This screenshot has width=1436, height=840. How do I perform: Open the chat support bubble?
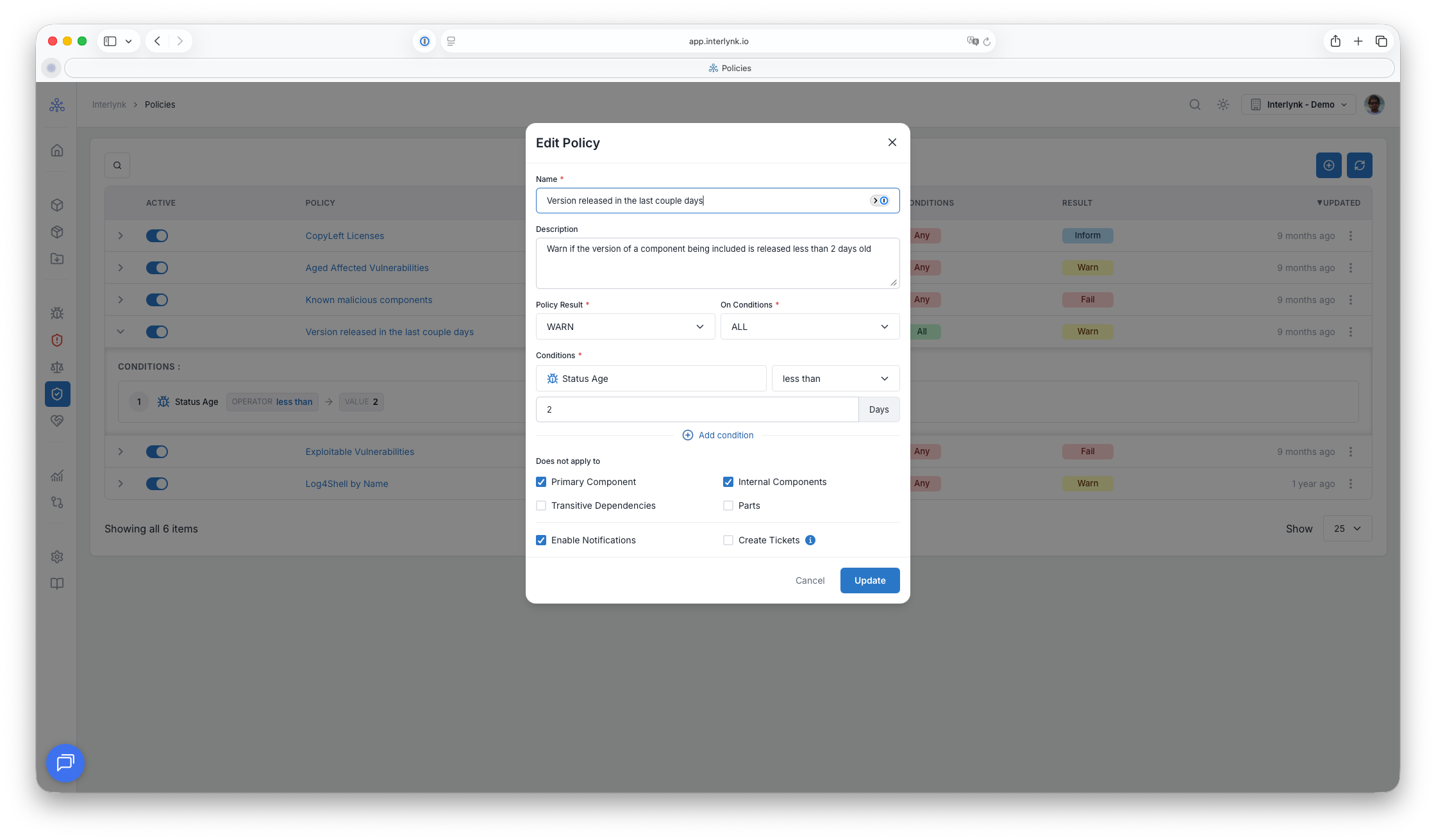[x=65, y=762]
